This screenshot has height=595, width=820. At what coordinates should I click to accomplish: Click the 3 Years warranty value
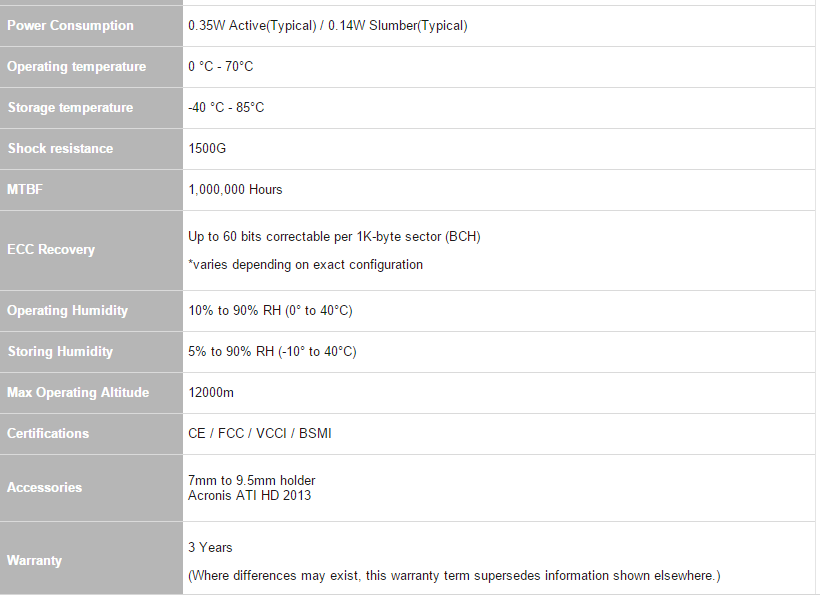click(x=210, y=548)
